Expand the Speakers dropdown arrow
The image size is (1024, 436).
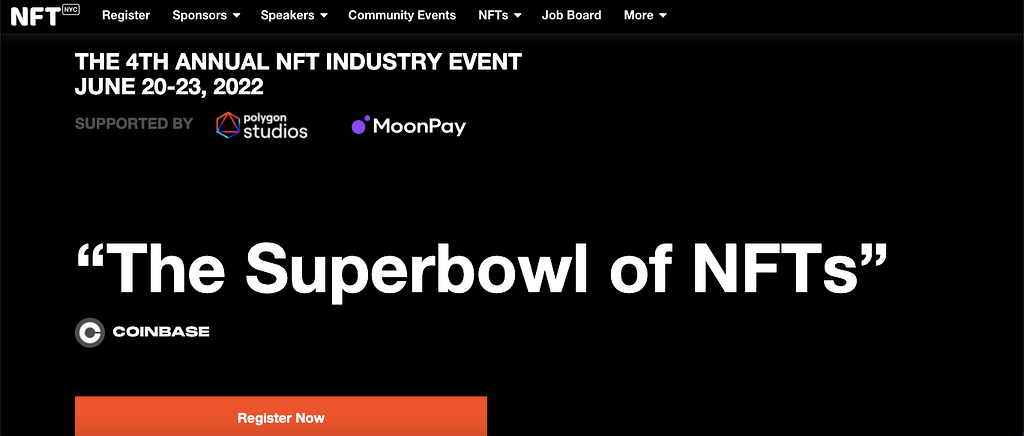(x=324, y=15)
